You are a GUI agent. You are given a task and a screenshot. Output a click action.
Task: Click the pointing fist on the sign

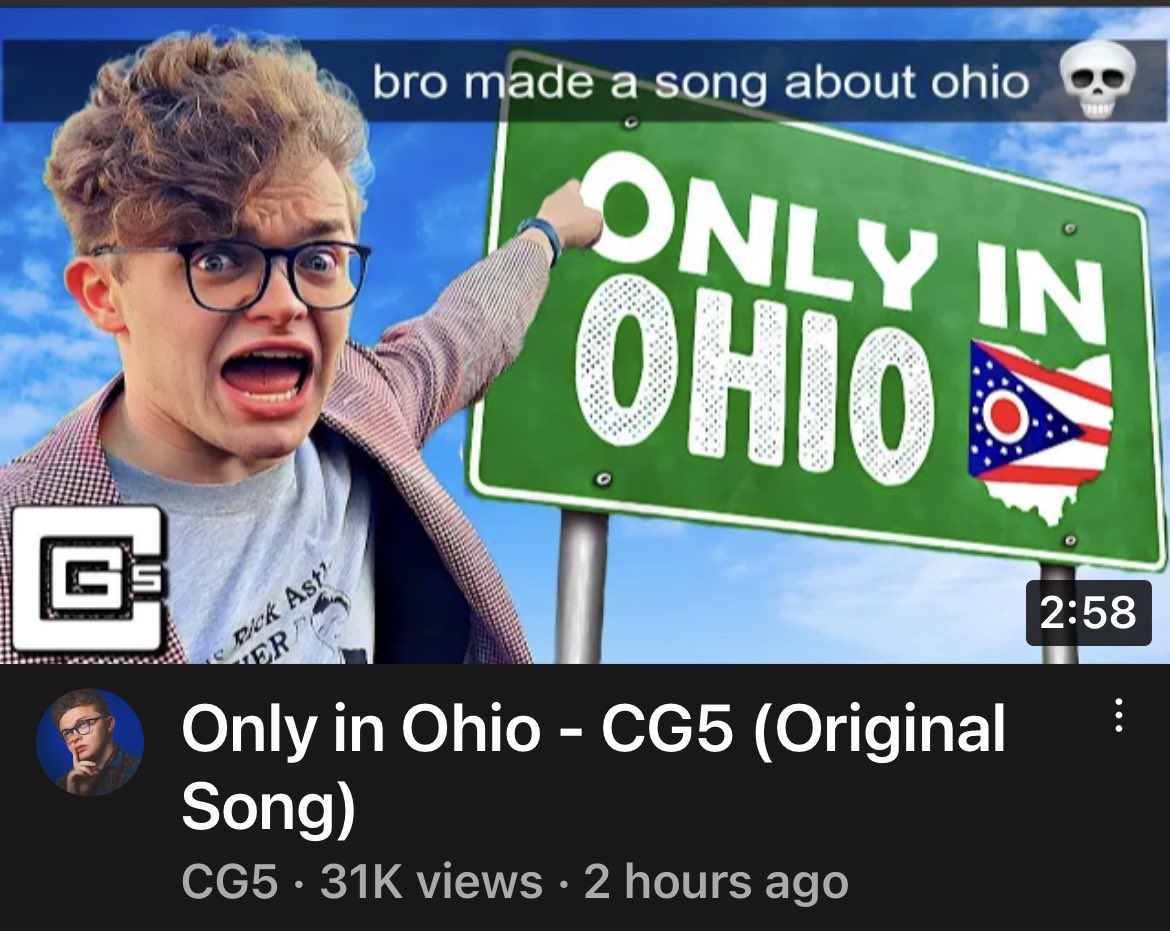click(573, 215)
